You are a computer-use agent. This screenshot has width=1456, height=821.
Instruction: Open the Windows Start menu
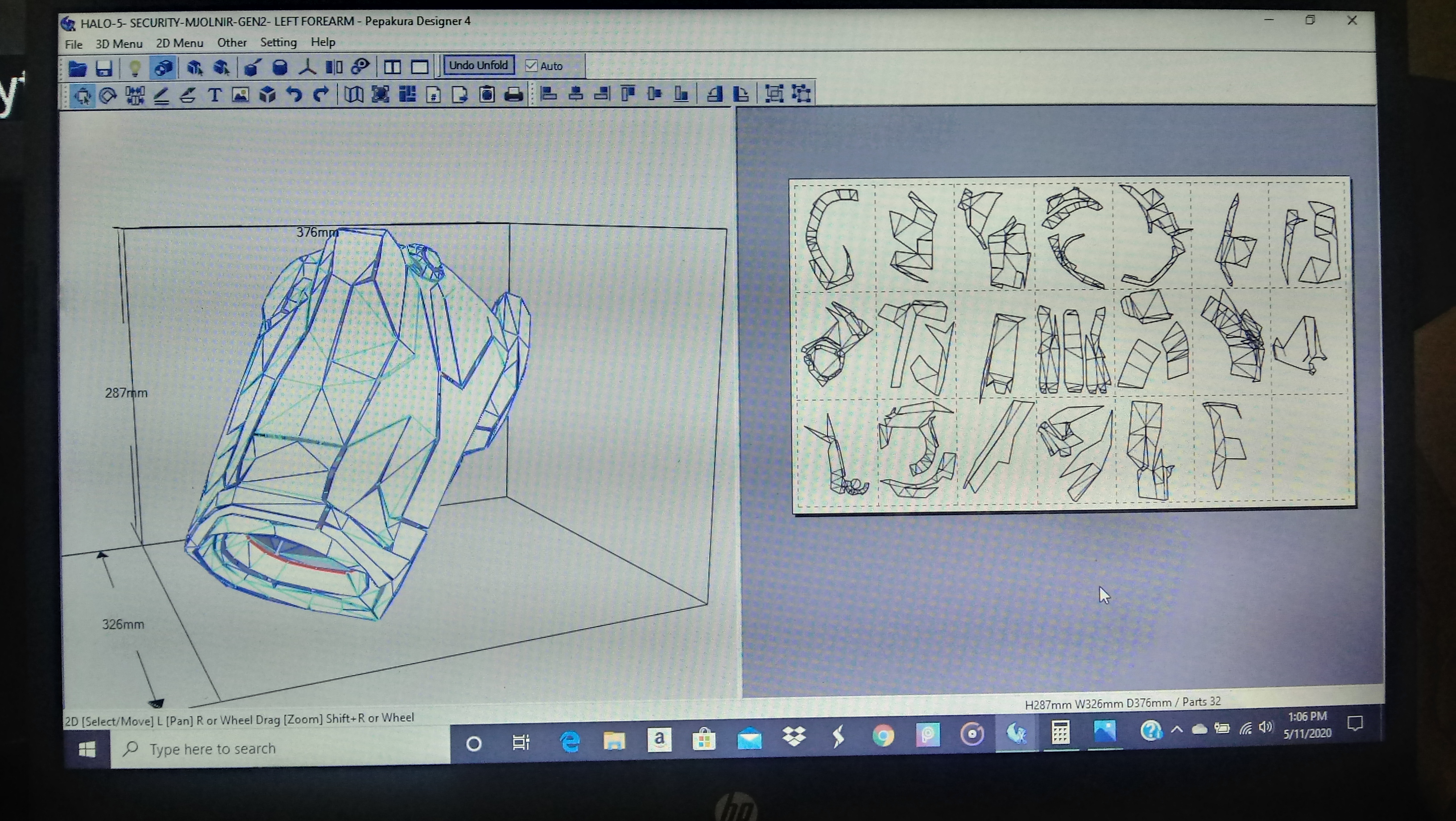coord(87,750)
